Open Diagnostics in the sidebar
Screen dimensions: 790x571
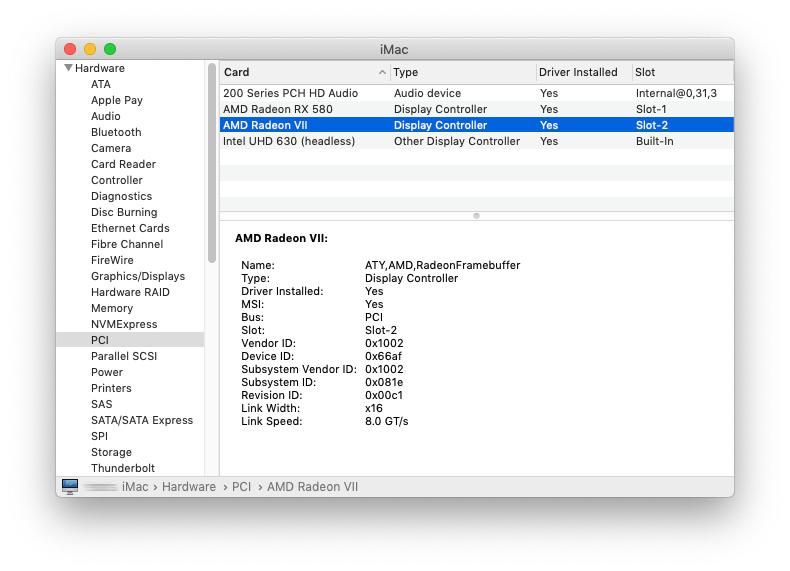(x=121, y=197)
